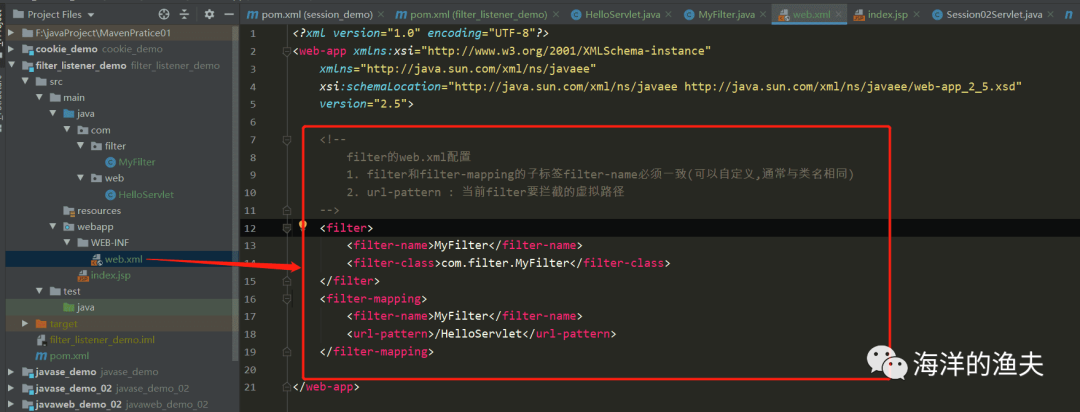
Task: Switch to web.xml editor tab
Action: 810,14
